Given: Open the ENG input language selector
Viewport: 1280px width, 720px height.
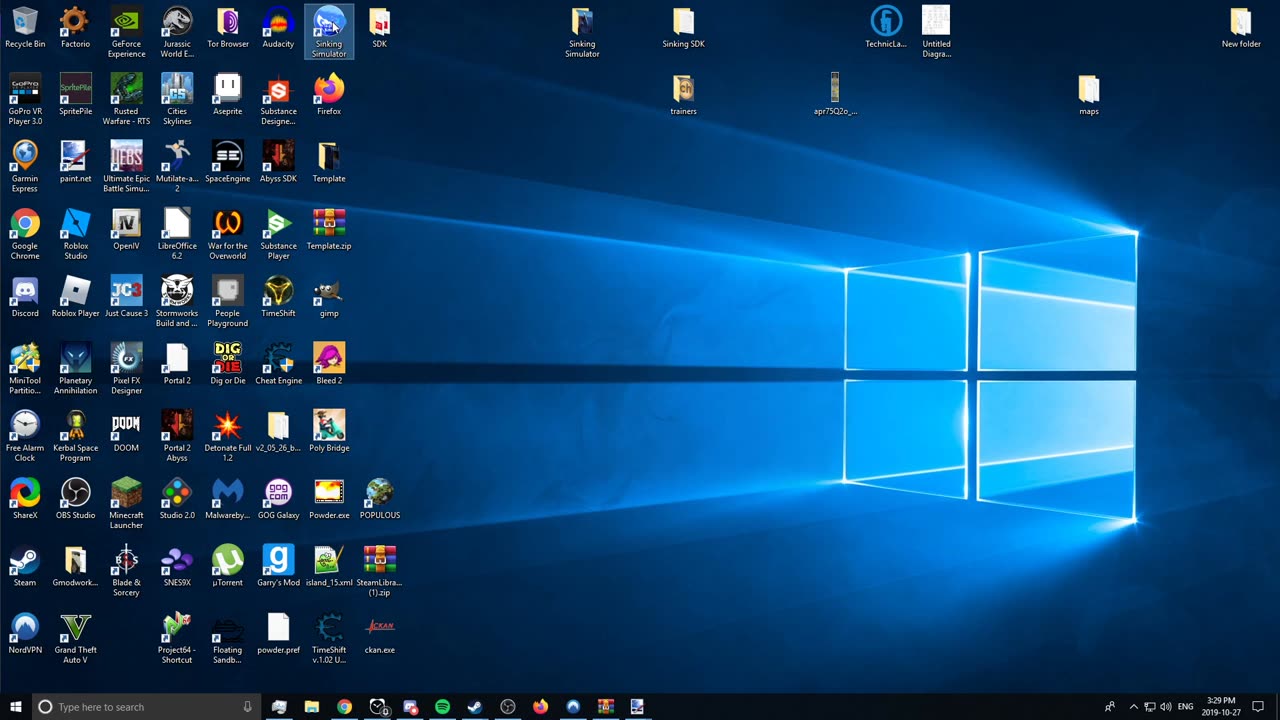Looking at the screenshot, I should [1186, 707].
